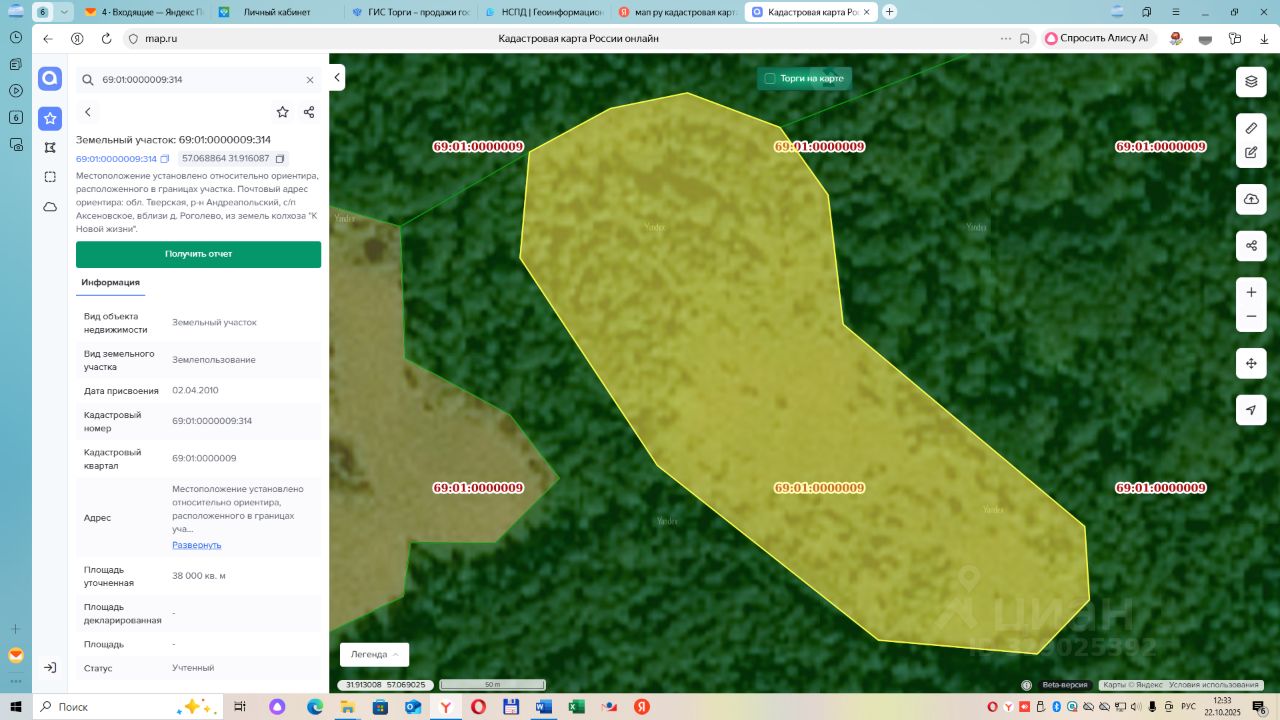
Task: Click the assignment date 02.04.2010
Action: coord(195,390)
